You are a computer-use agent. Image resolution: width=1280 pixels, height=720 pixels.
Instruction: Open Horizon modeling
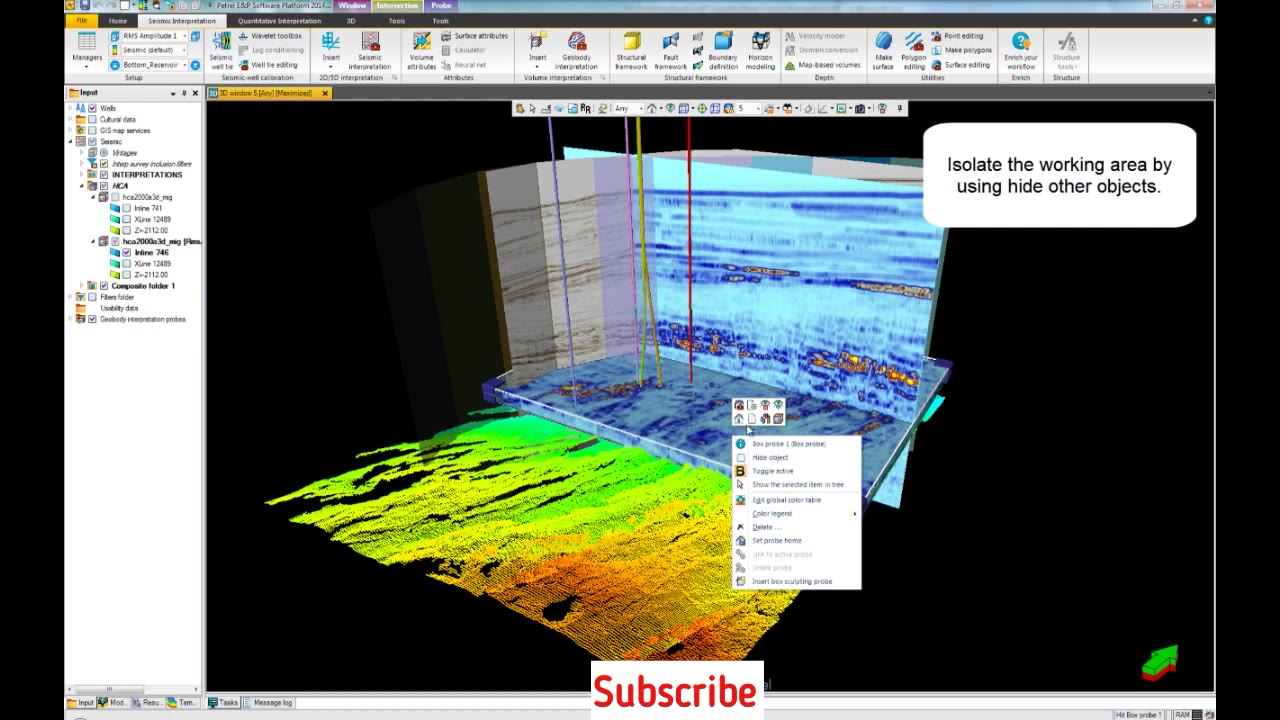point(760,50)
